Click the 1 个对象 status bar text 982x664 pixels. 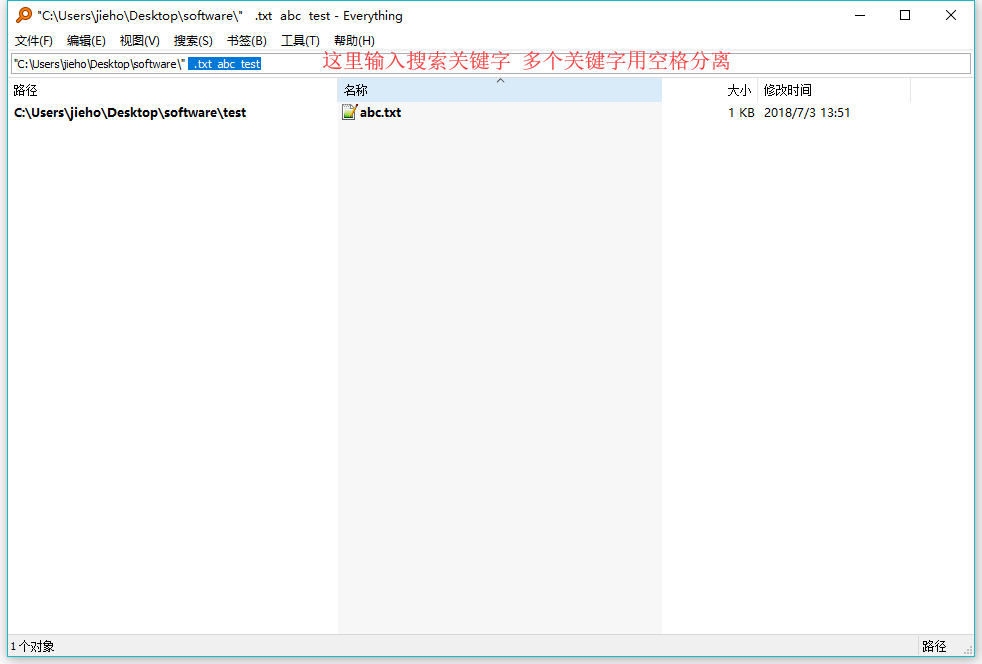[33, 646]
